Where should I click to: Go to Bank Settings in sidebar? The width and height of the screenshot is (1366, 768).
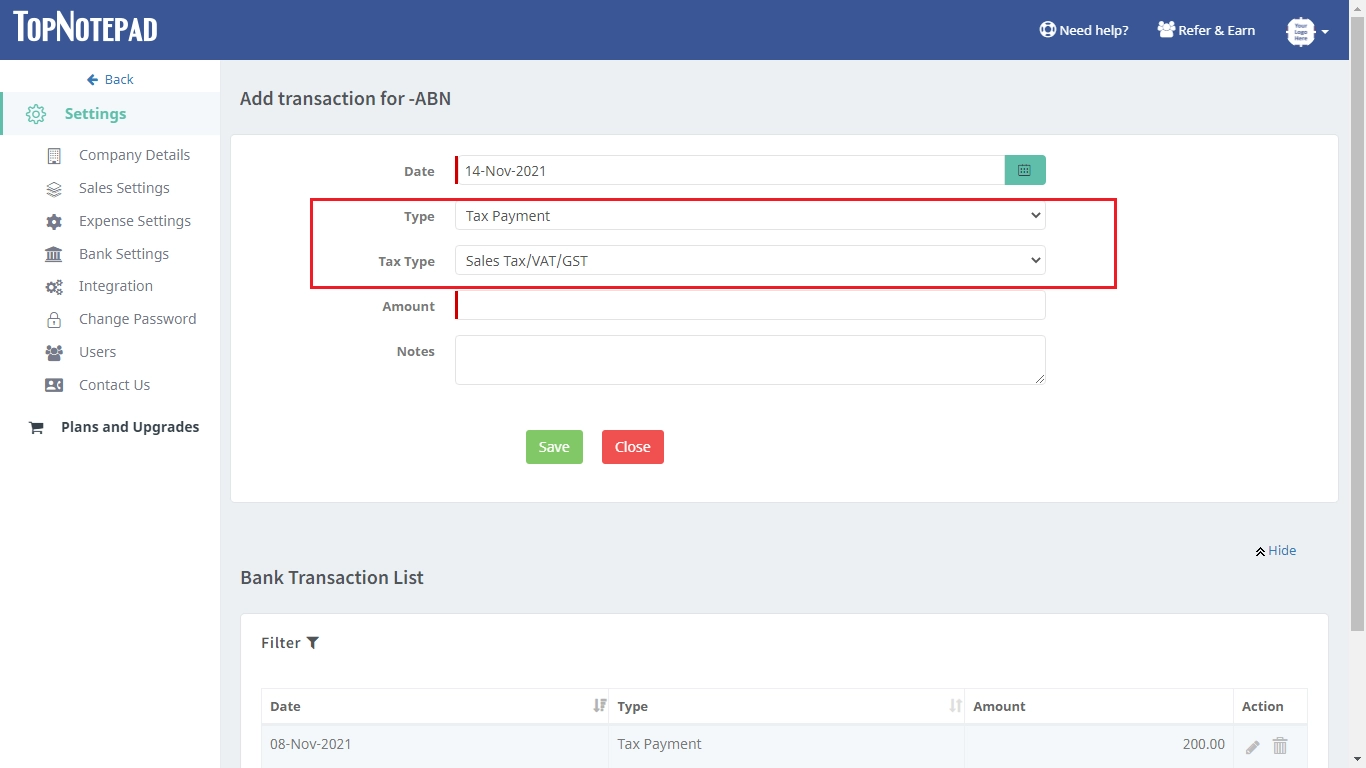[x=124, y=254]
